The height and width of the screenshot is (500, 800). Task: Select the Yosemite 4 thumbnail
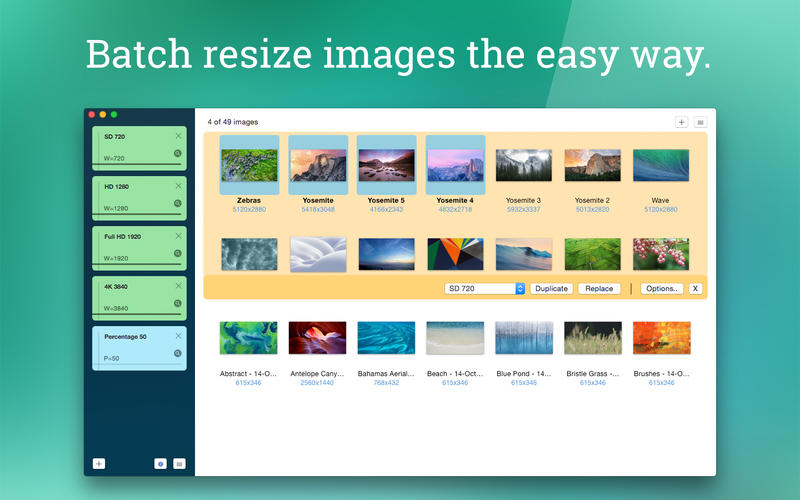coord(455,165)
